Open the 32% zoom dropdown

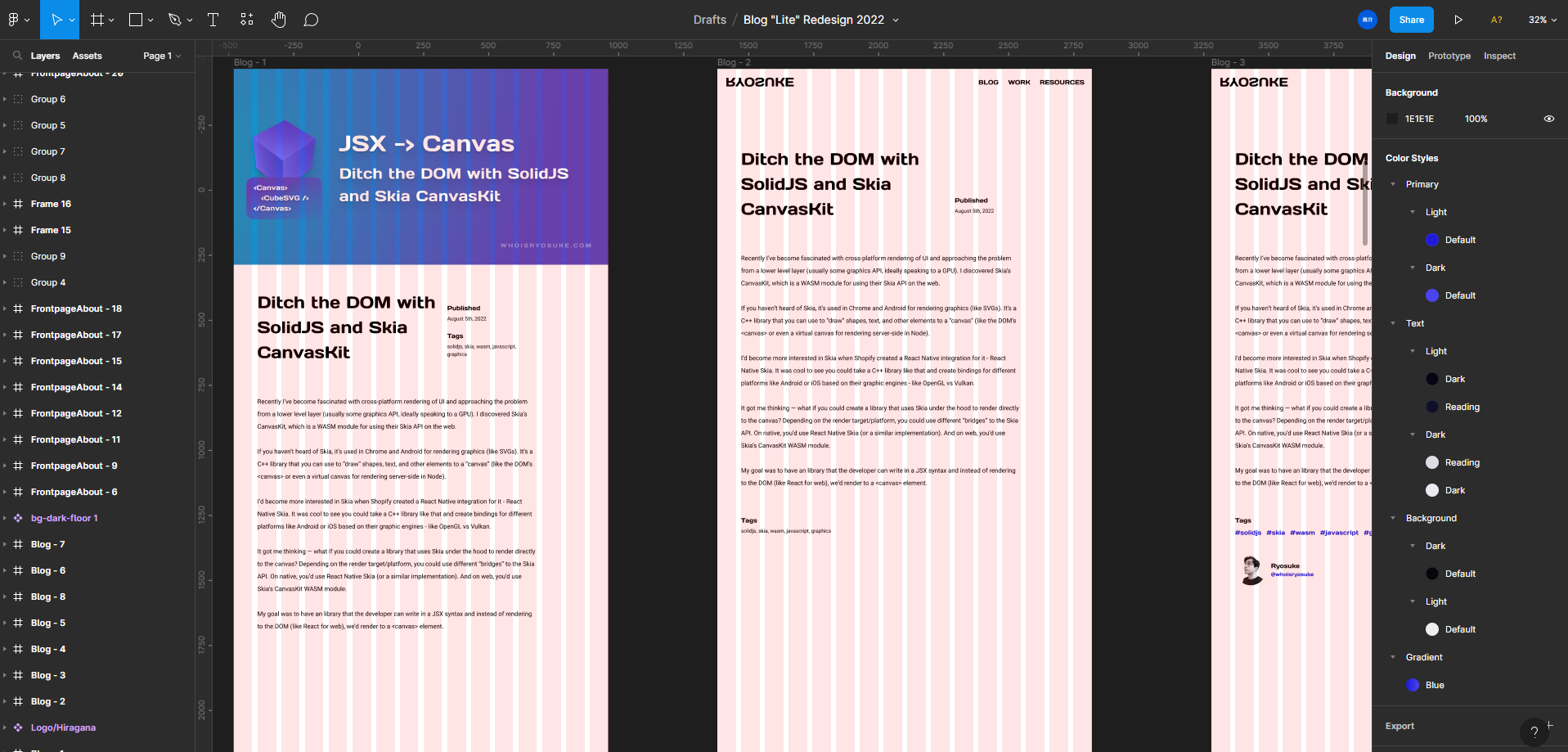pyautogui.click(x=1542, y=20)
